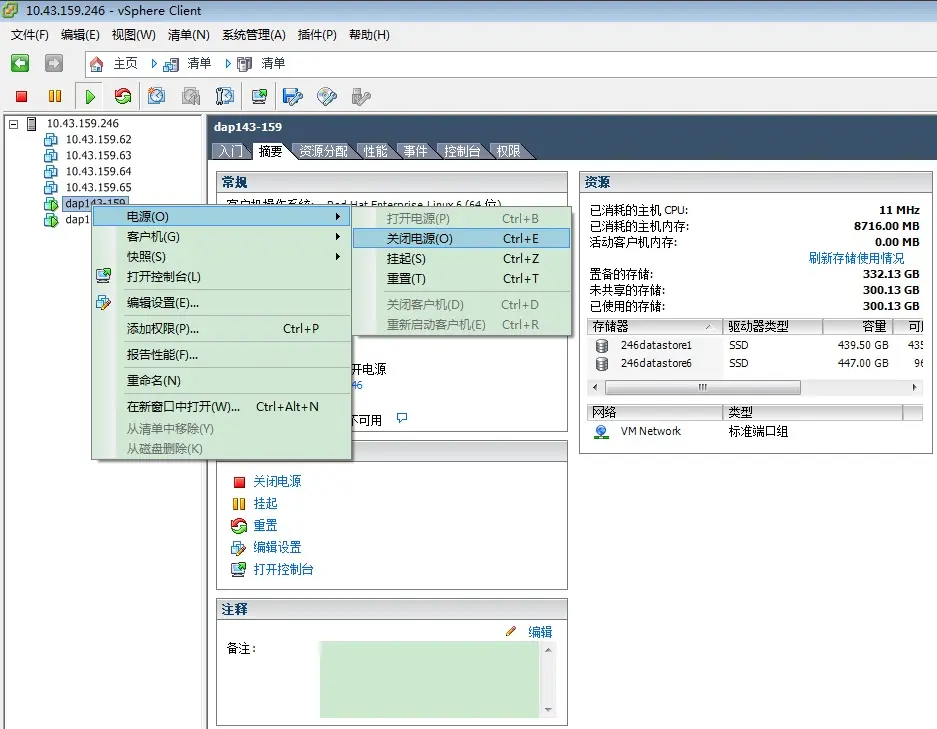
Task: Click the notes box scroll-down arrow
Action: pyautogui.click(x=548, y=710)
